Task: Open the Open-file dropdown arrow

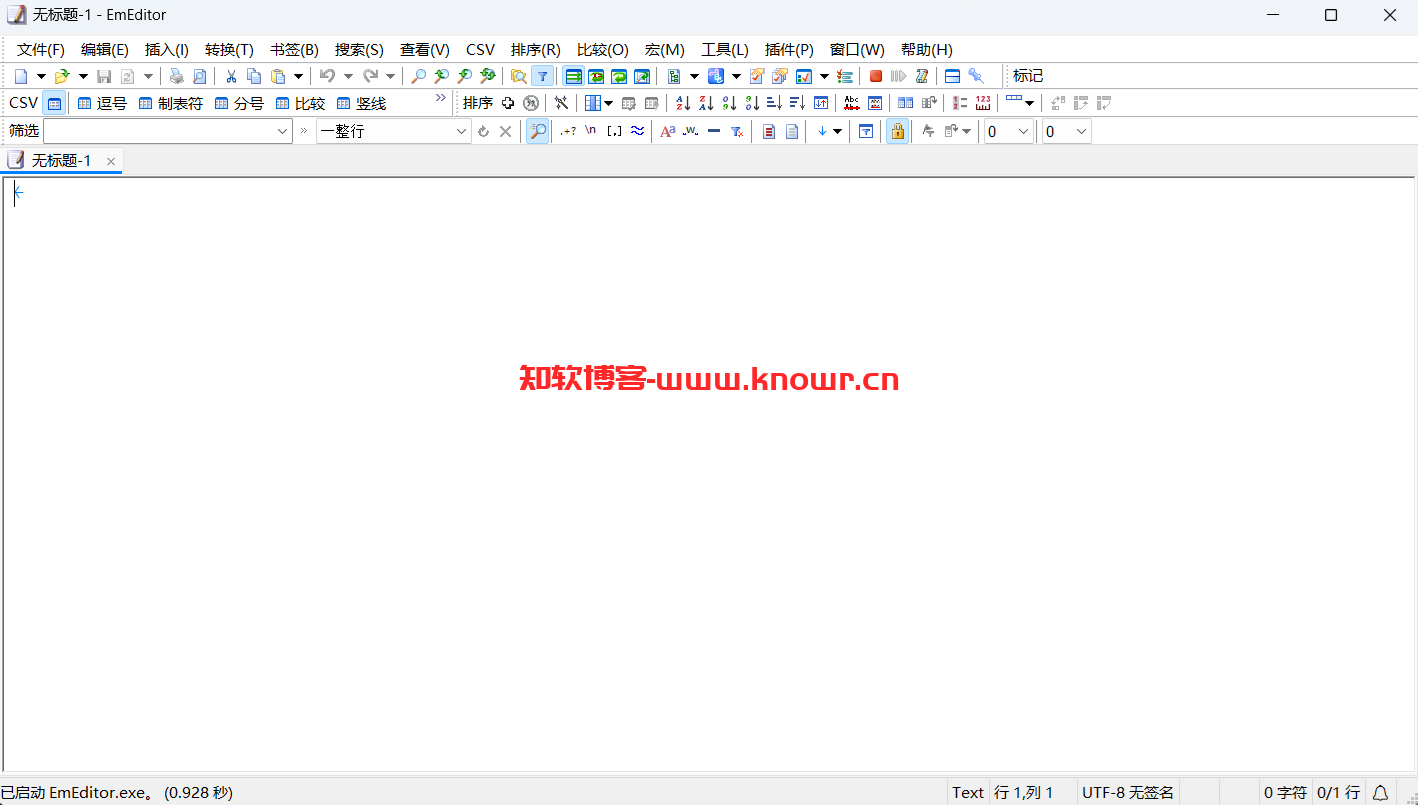Action: [x=83, y=76]
